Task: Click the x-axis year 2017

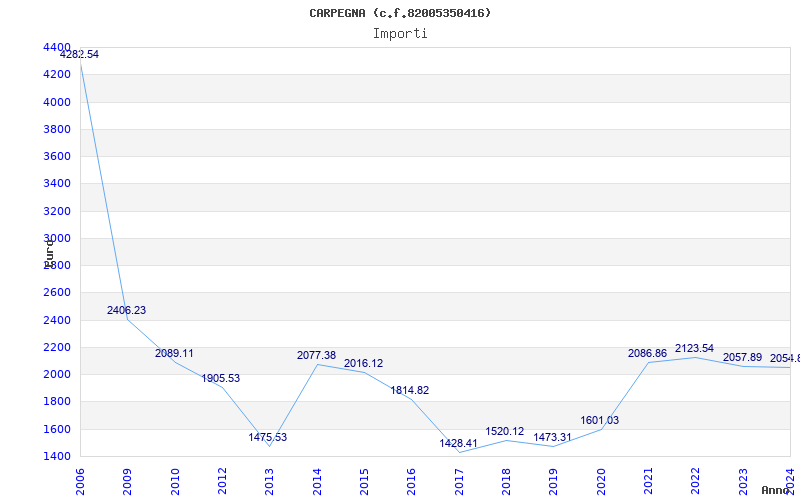Action: [x=459, y=482]
